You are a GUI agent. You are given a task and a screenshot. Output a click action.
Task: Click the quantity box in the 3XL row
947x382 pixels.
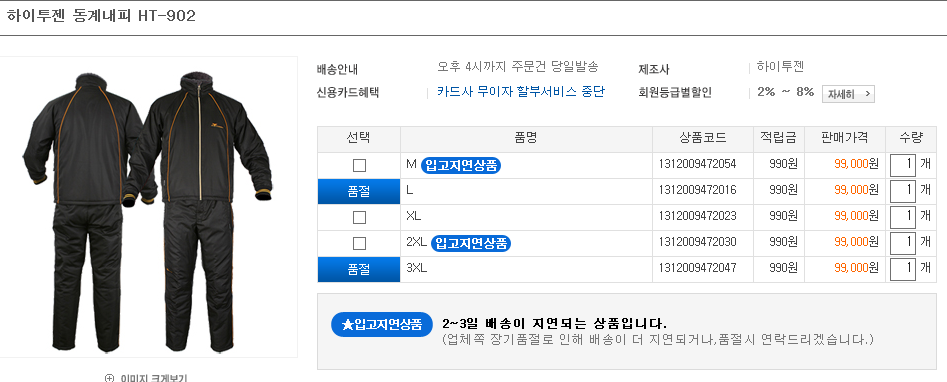903,268
